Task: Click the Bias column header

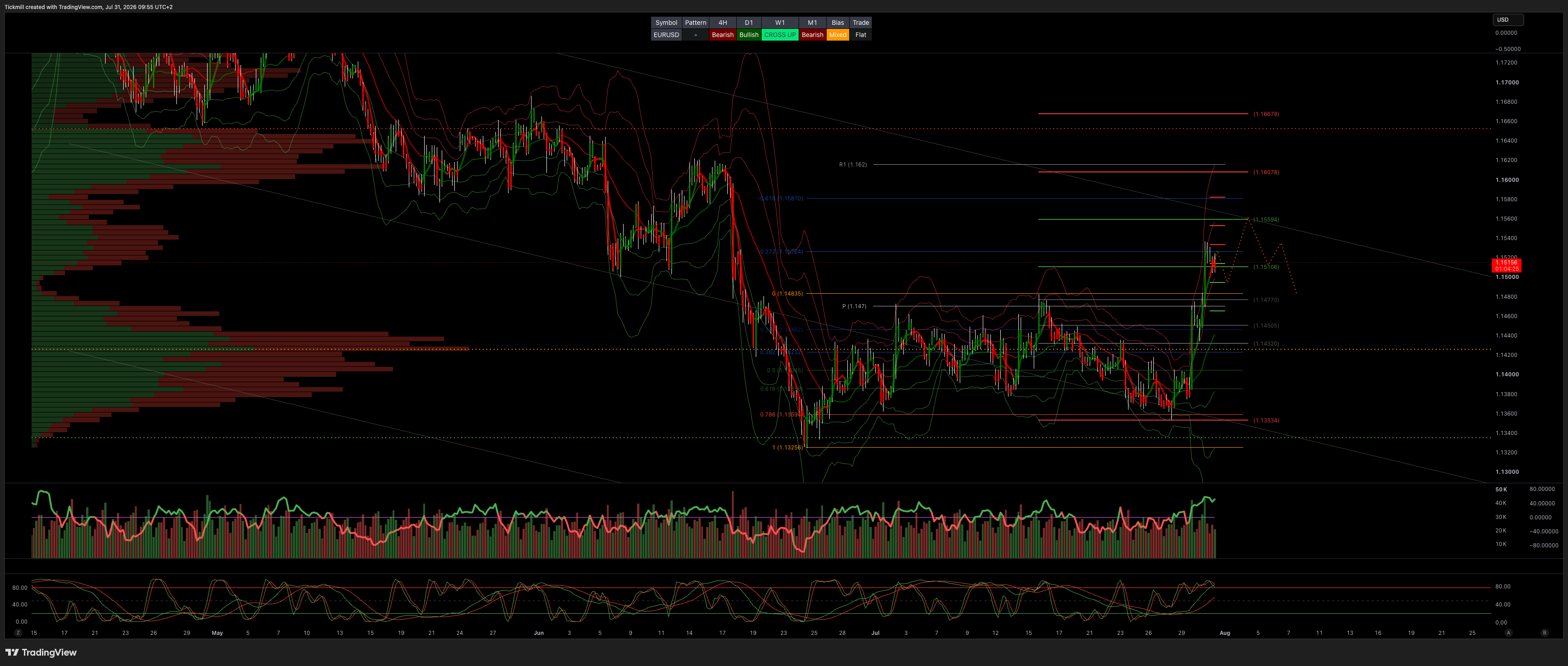Action: click(x=837, y=23)
